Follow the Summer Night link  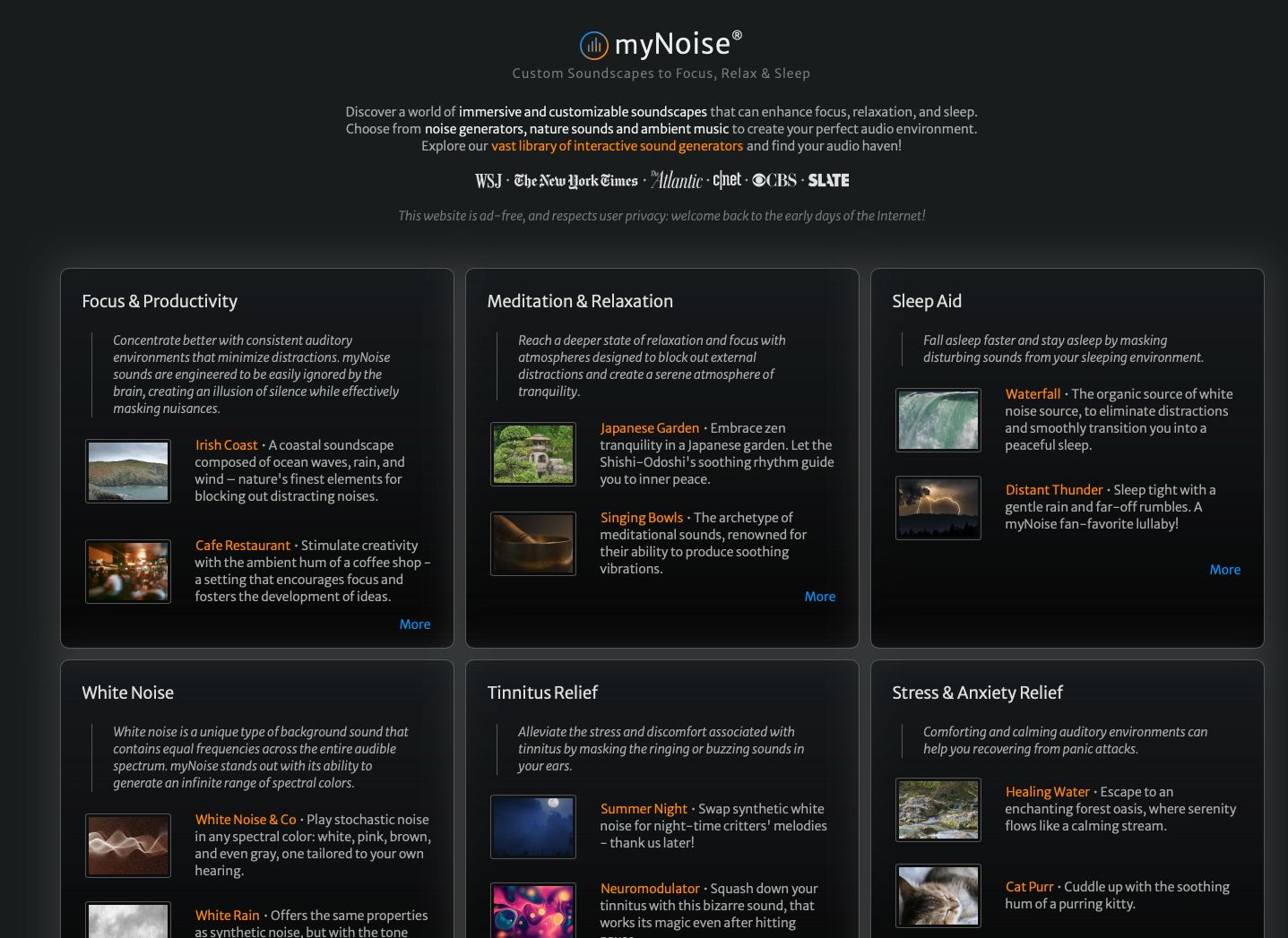point(644,809)
